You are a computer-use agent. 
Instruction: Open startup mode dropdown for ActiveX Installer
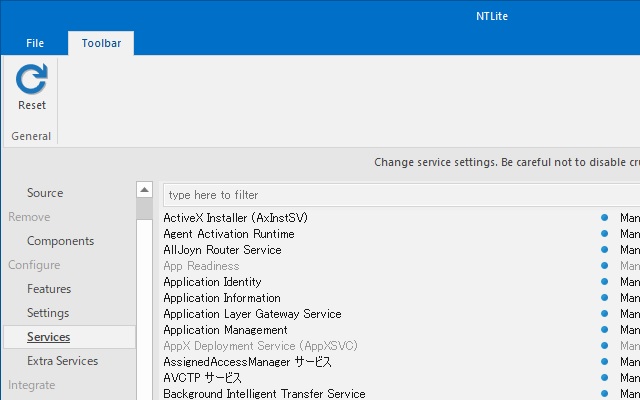(x=630, y=218)
